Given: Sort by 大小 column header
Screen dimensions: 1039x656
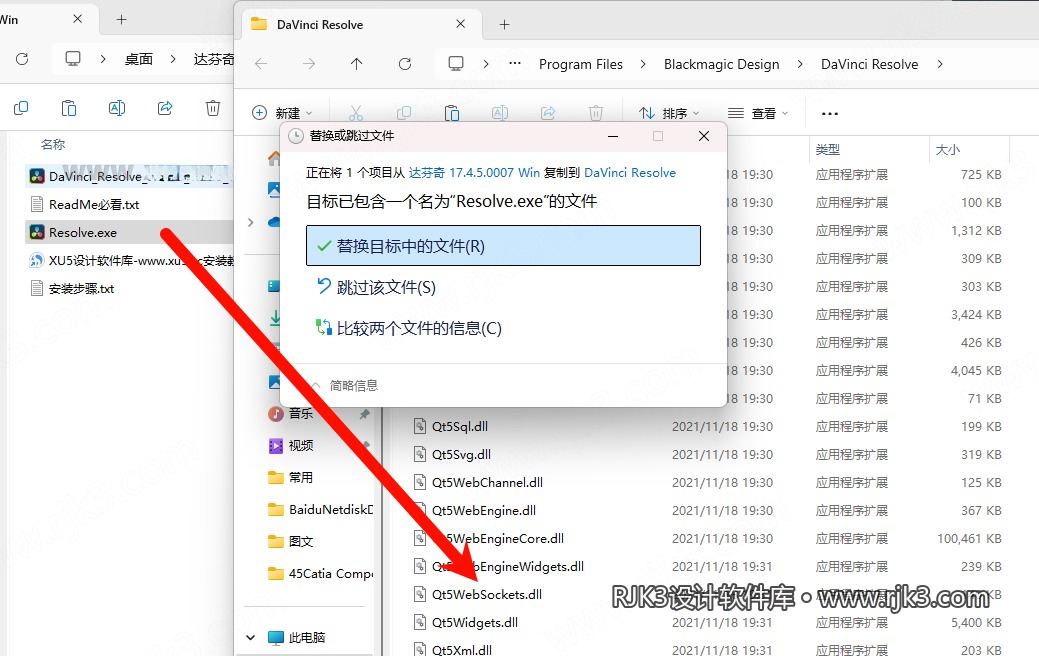Looking at the screenshot, I should [948, 150].
